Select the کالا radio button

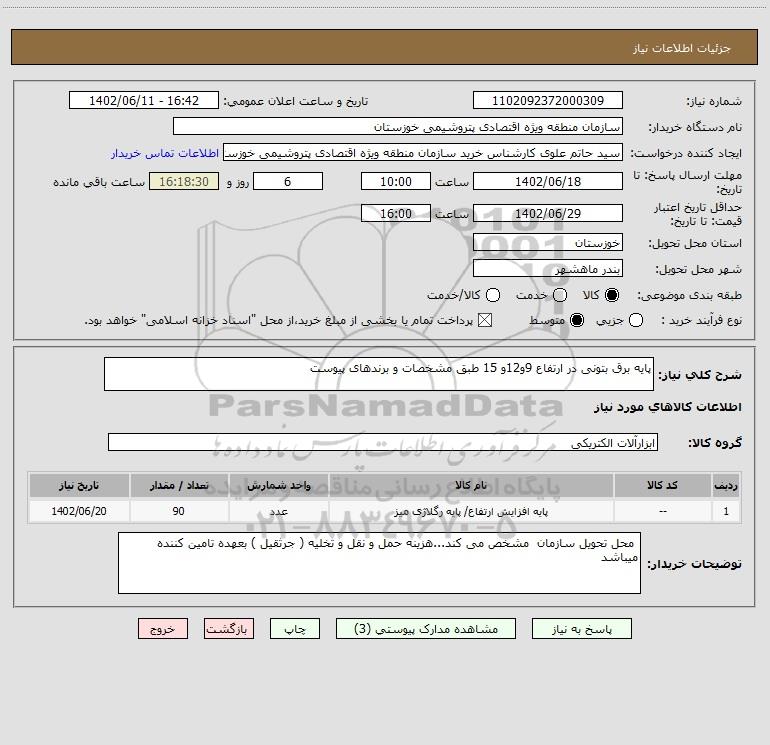coord(612,295)
